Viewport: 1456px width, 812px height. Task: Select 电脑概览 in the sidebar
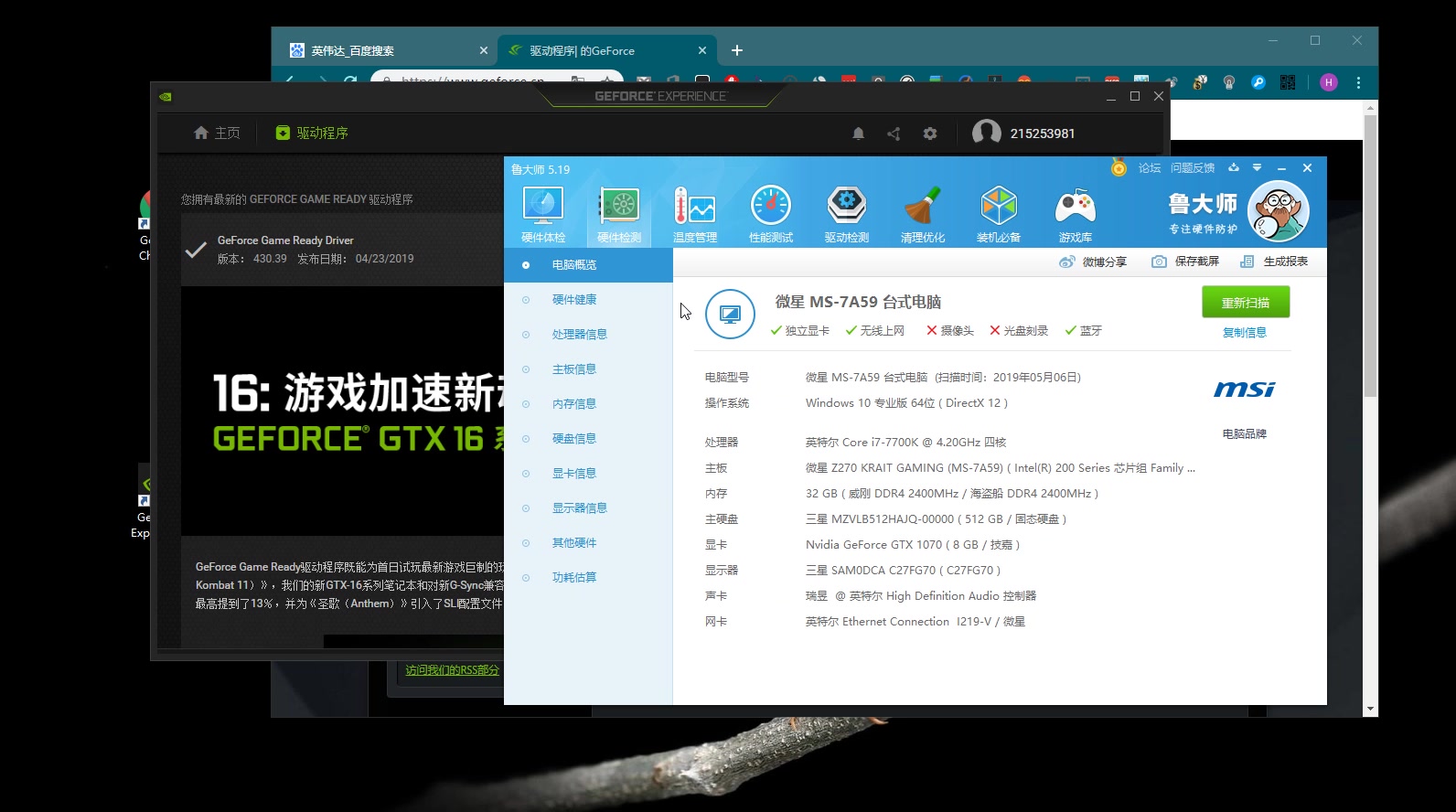[x=588, y=265]
